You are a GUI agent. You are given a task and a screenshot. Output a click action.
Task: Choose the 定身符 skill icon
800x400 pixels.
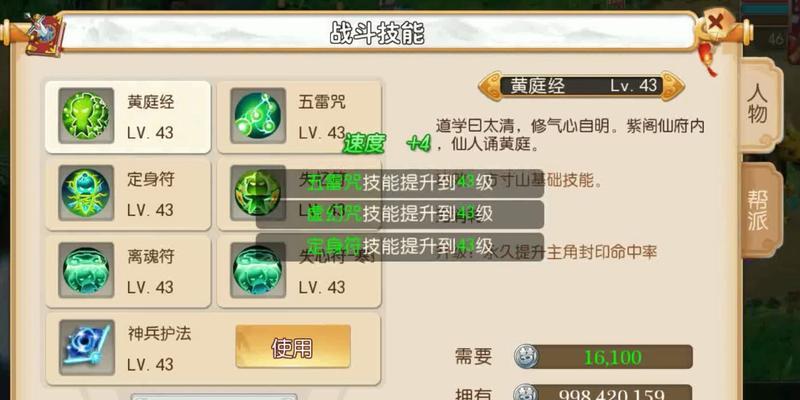pyautogui.click(x=86, y=193)
